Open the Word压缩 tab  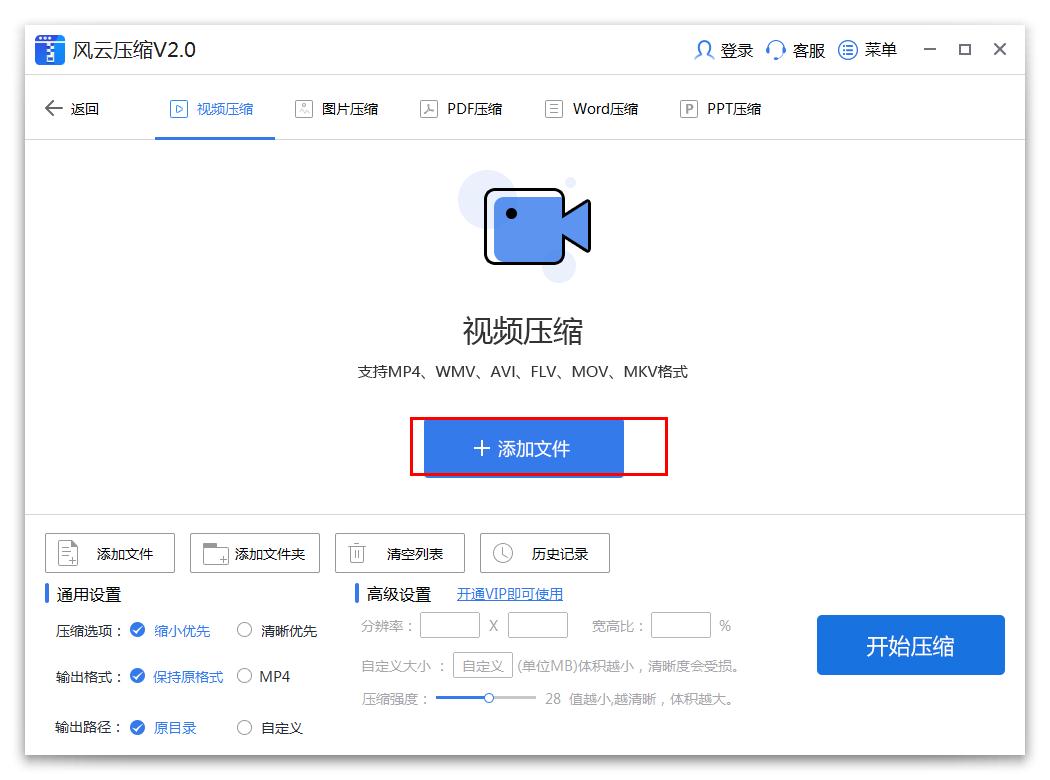pos(592,109)
